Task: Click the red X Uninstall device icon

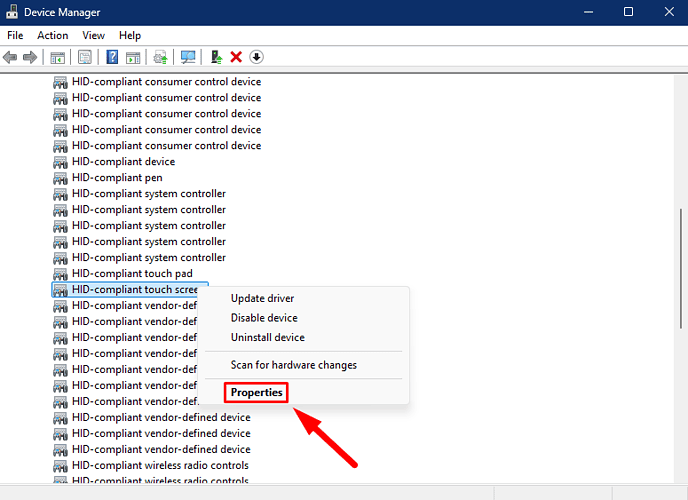Action: [x=236, y=57]
